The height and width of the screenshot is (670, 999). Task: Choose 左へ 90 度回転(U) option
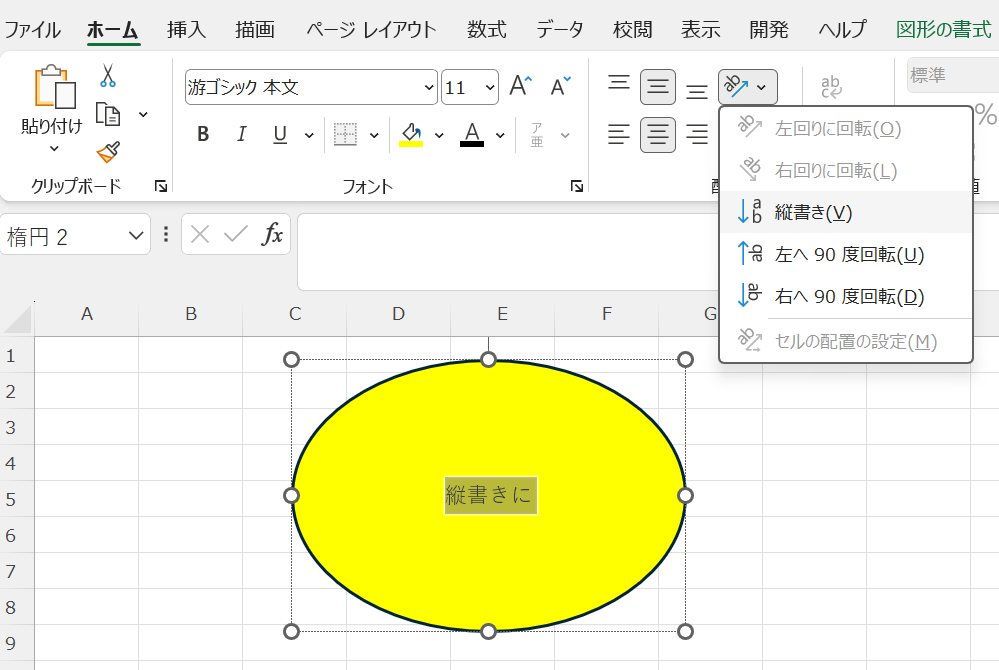click(x=849, y=254)
